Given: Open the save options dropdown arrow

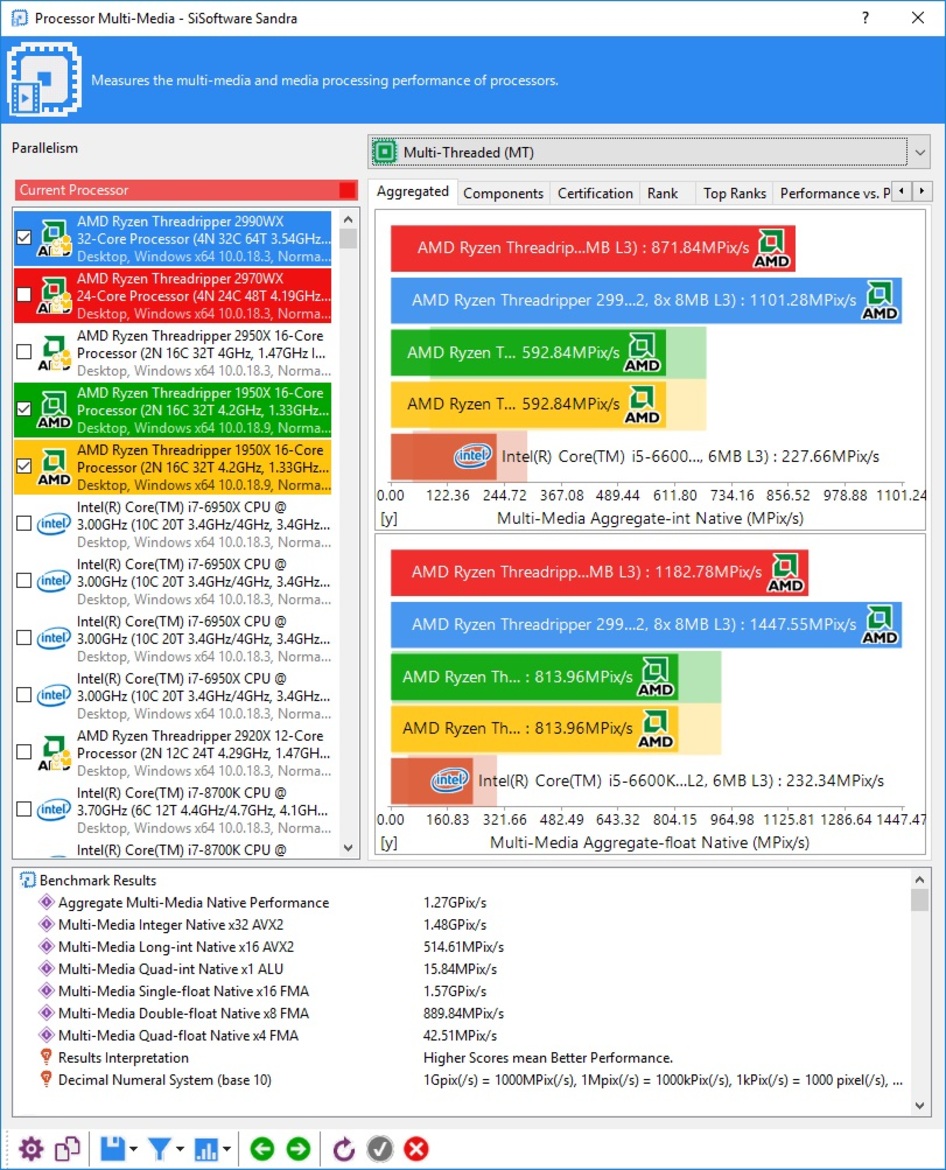Looking at the screenshot, I should point(134,1149).
